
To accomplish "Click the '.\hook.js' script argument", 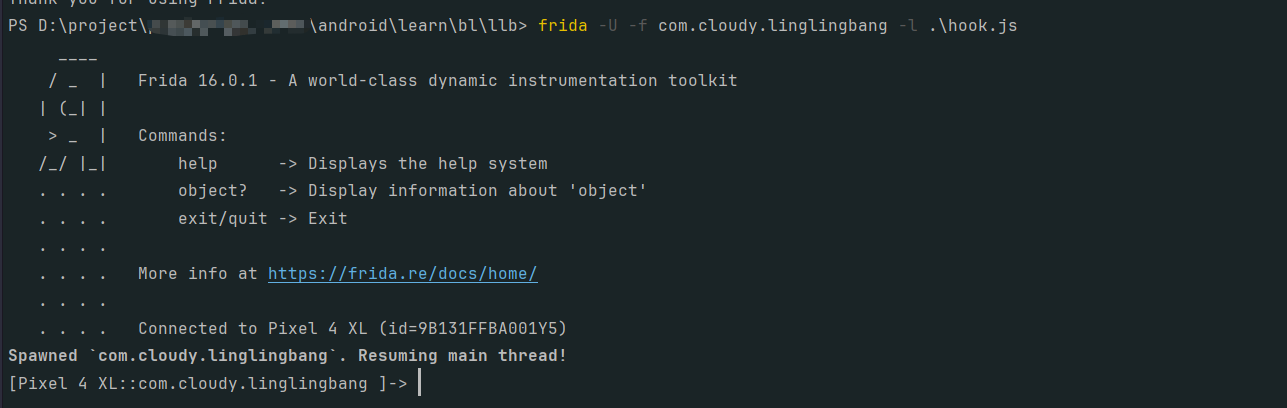I will click(972, 25).
